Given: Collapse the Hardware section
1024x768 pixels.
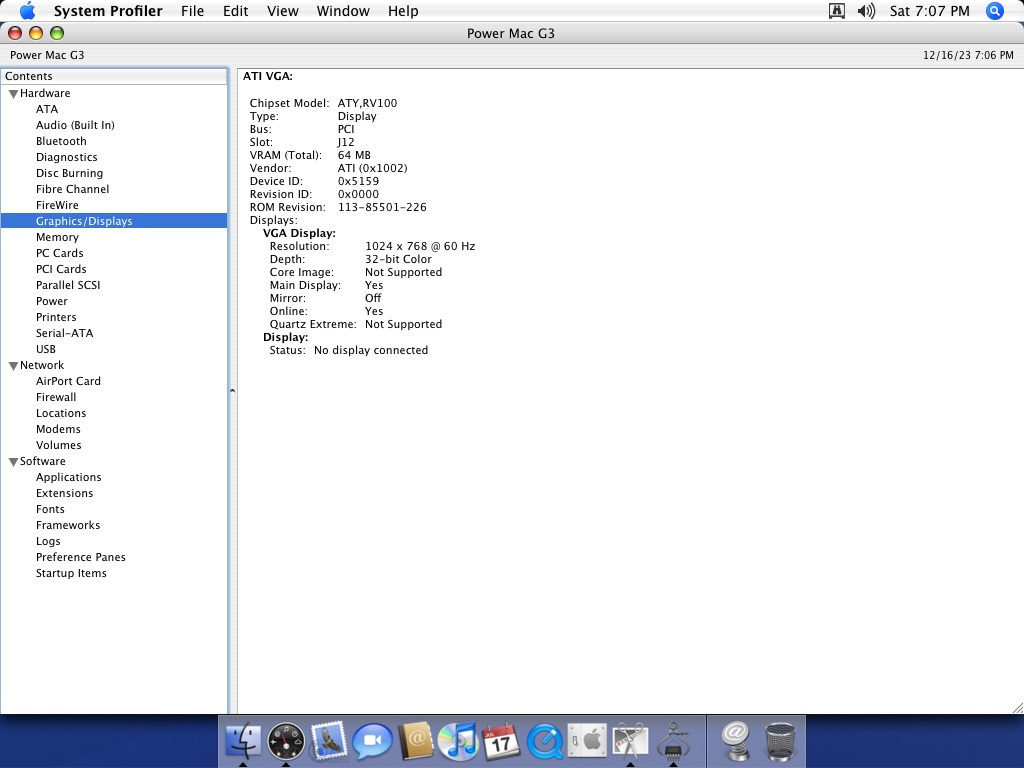Looking at the screenshot, I should coord(13,94).
